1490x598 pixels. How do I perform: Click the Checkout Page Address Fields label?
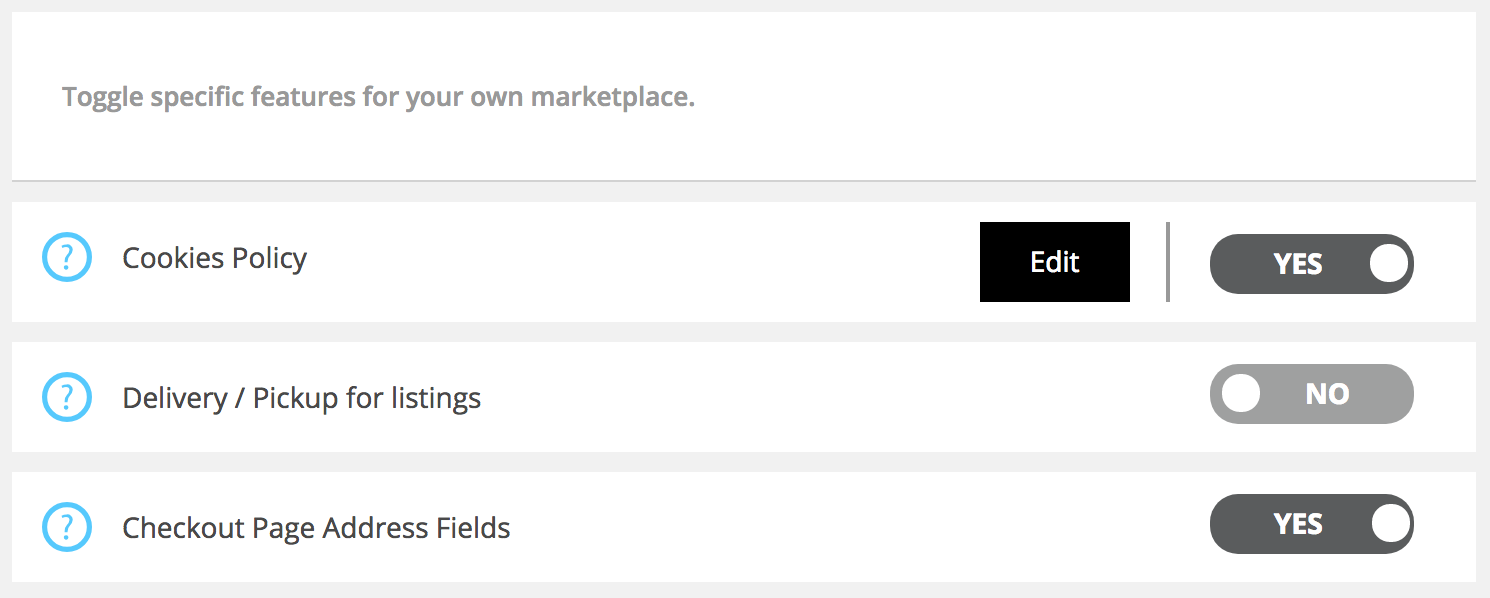(316, 528)
